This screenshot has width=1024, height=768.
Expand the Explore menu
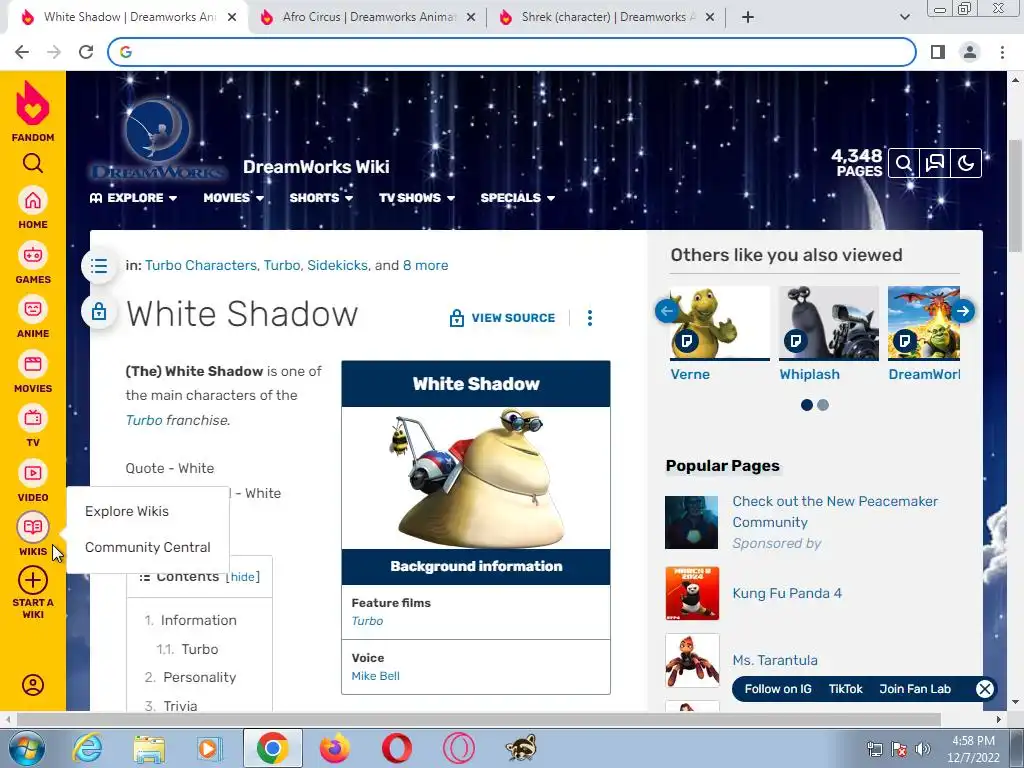(133, 198)
